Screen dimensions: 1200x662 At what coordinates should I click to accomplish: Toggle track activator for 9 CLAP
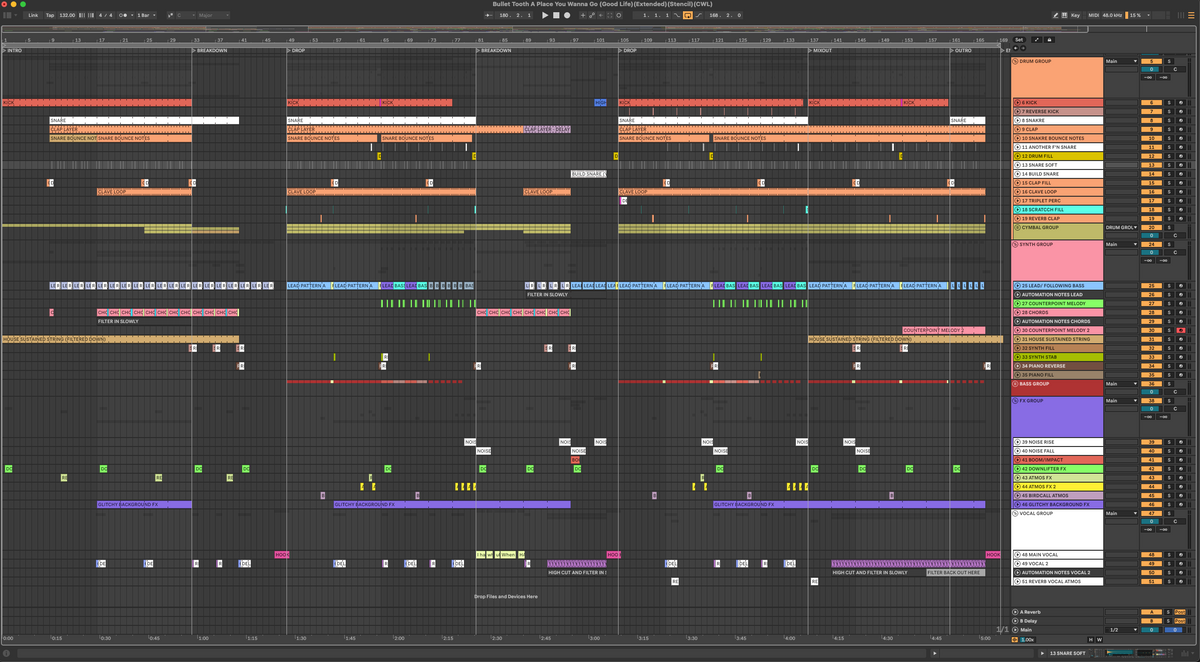point(1151,130)
